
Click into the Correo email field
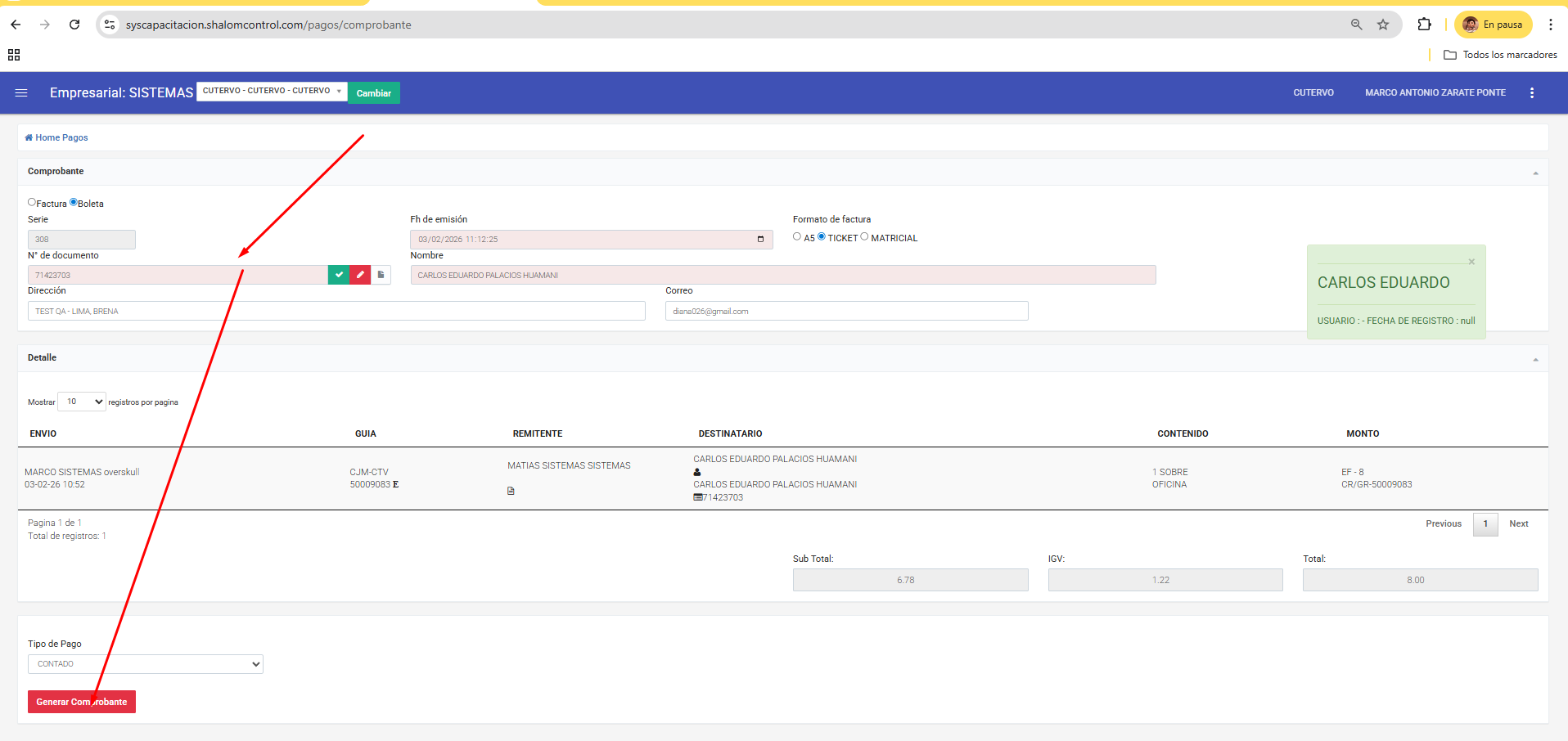click(x=846, y=311)
